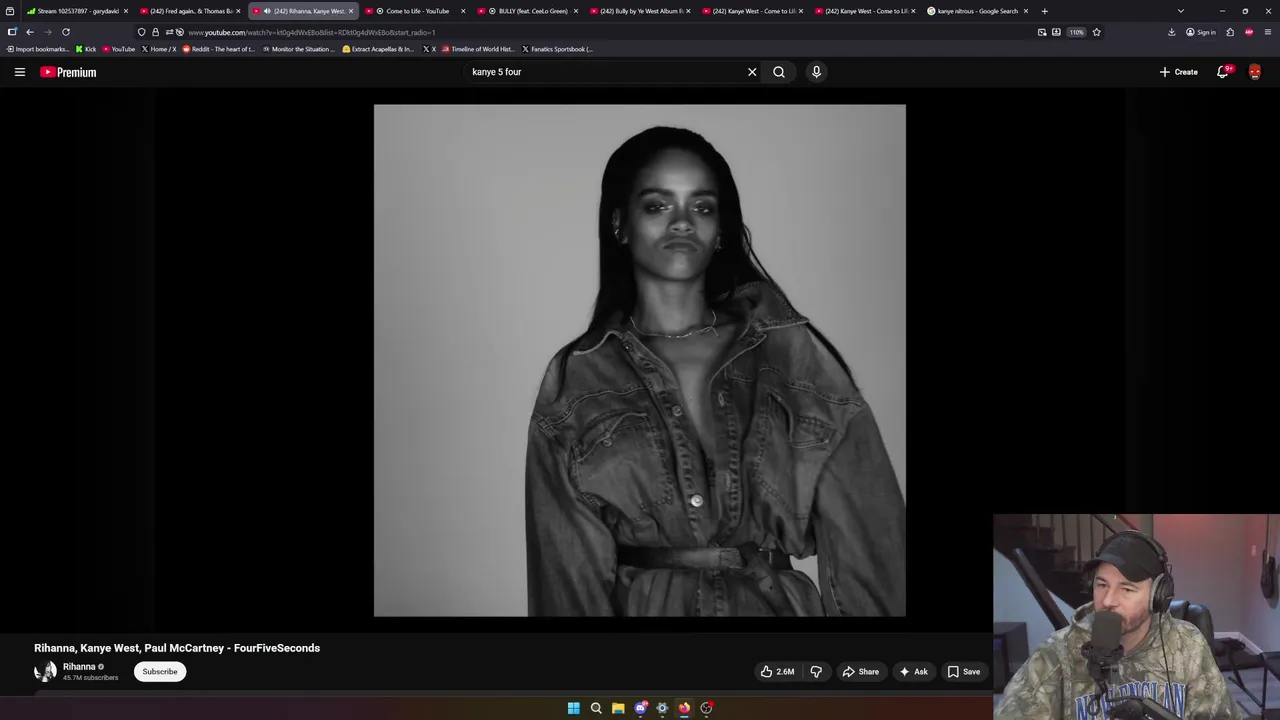Reset the 110% zoom level indicator

tap(1076, 32)
